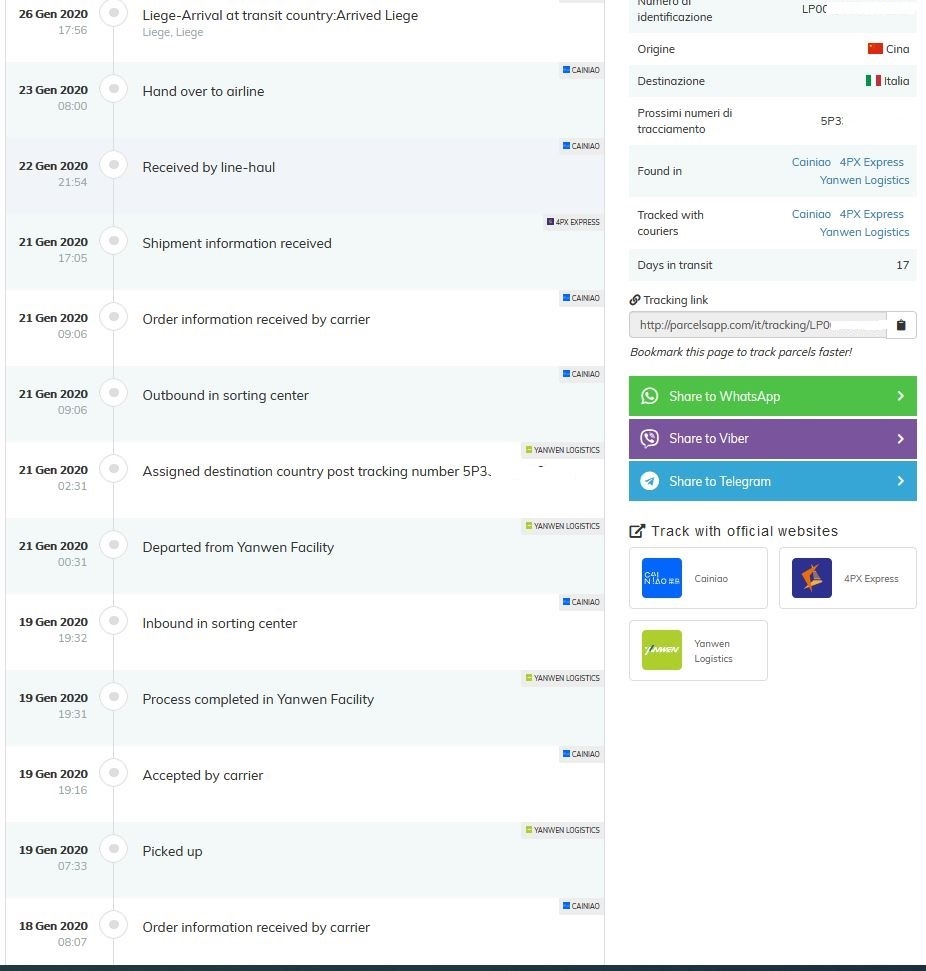Click timeline dot for Liege arrival event
926x971 pixels.
coord(114,12)
